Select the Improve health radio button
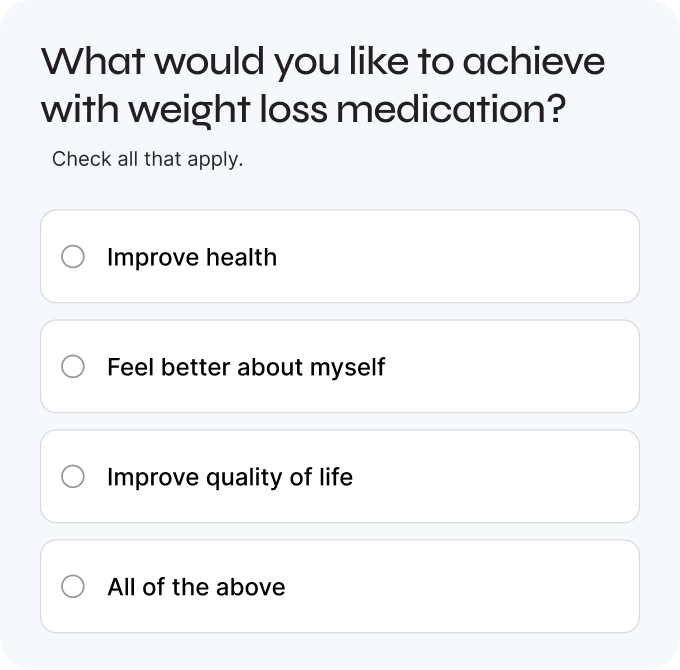Screen dimensions: 680x670 pos(73,257)
